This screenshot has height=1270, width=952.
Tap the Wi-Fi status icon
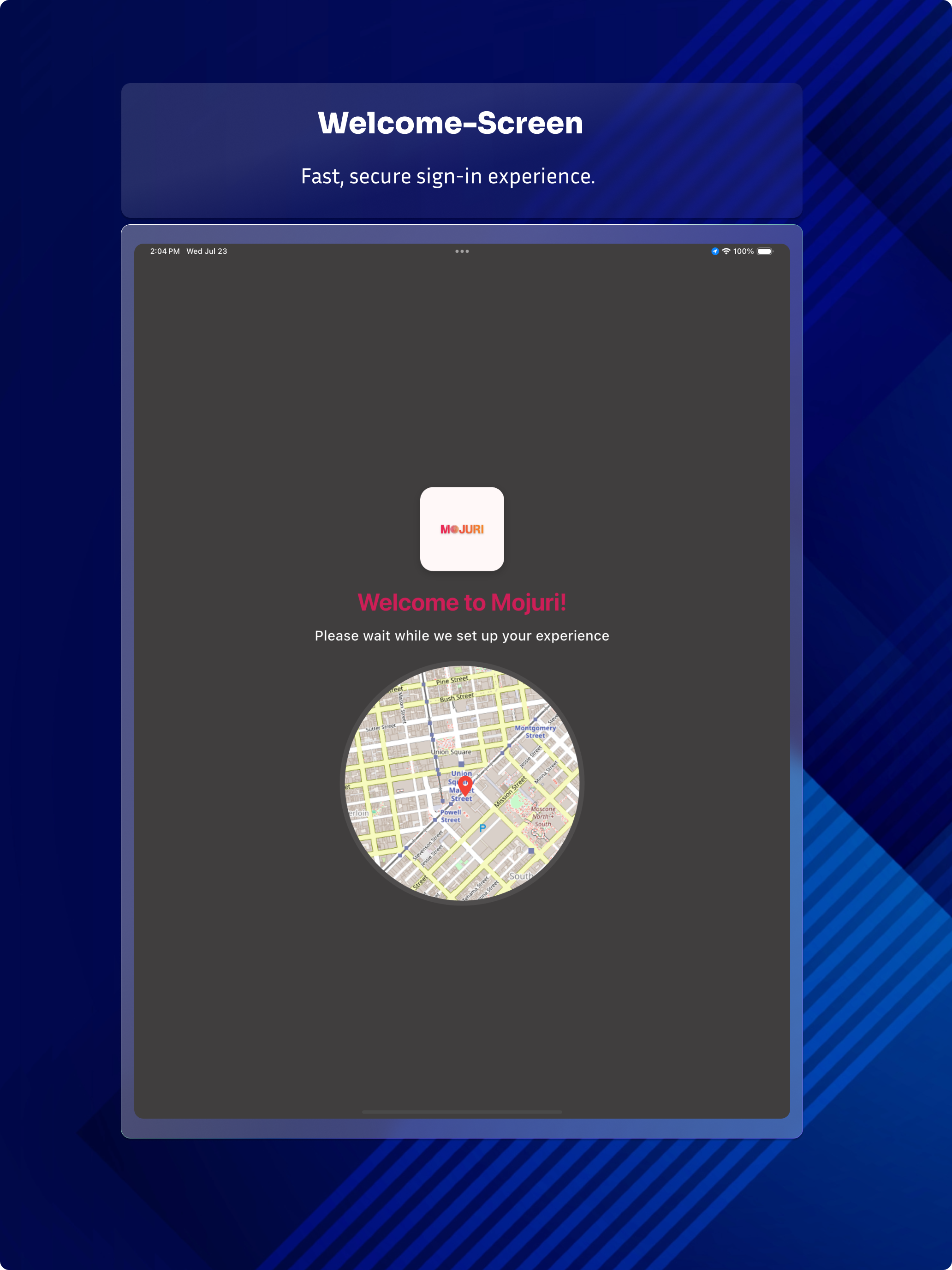[726, 251]
